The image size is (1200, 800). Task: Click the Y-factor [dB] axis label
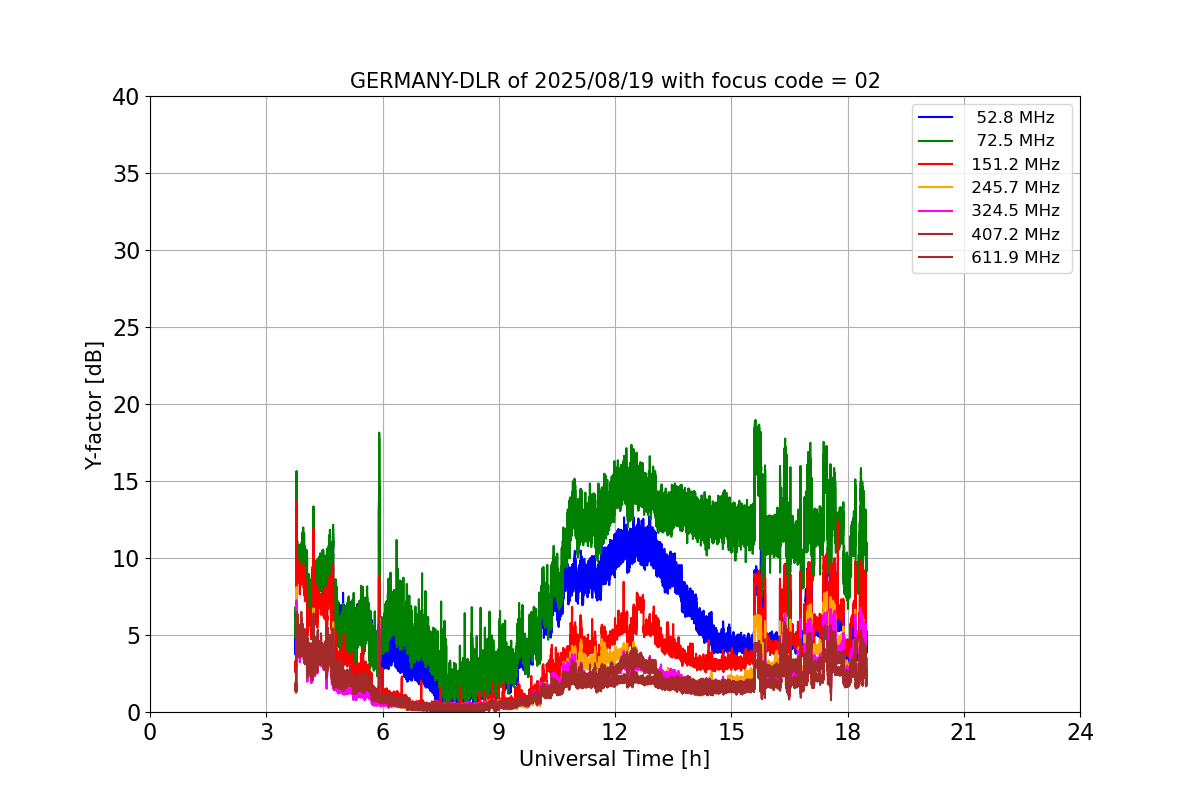94,405
